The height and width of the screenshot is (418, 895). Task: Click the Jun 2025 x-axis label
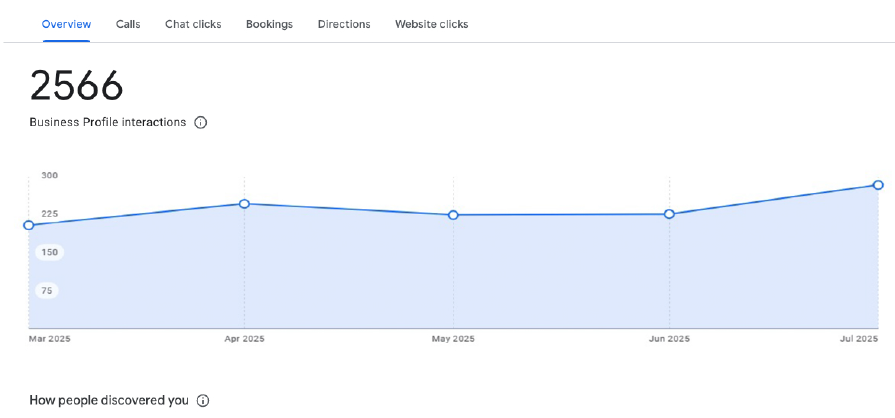[669, 339]
